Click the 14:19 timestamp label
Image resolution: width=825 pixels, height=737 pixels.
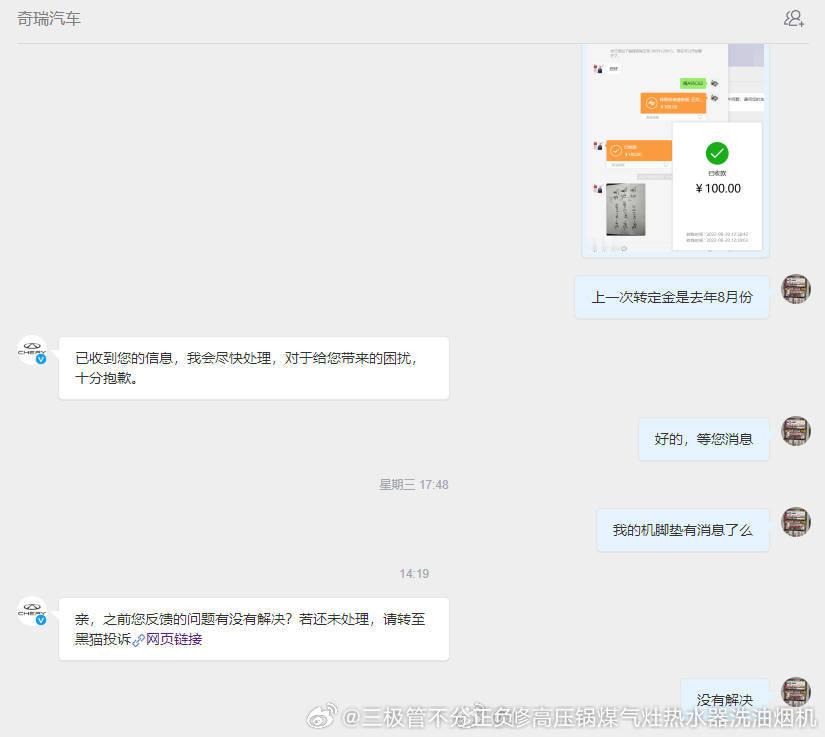click(413, 576)
